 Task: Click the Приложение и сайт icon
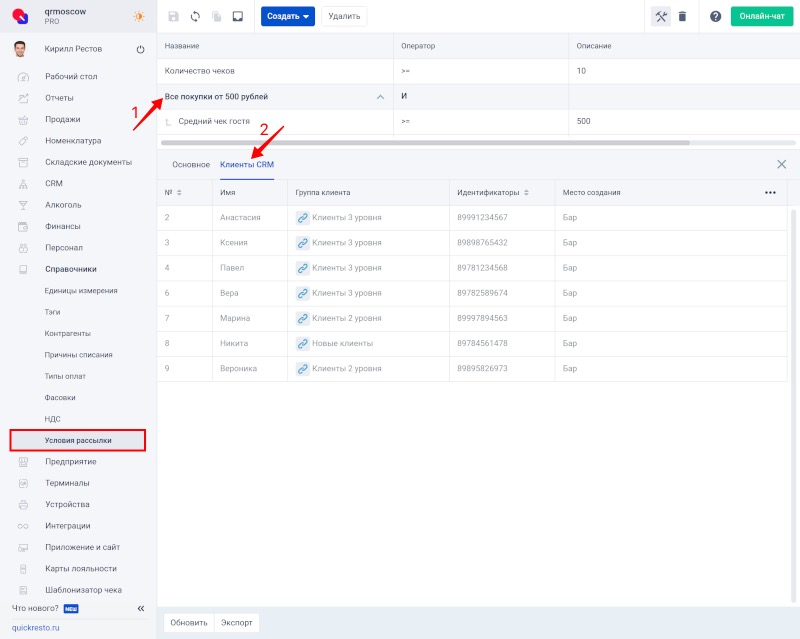click(x=23, y=548)
